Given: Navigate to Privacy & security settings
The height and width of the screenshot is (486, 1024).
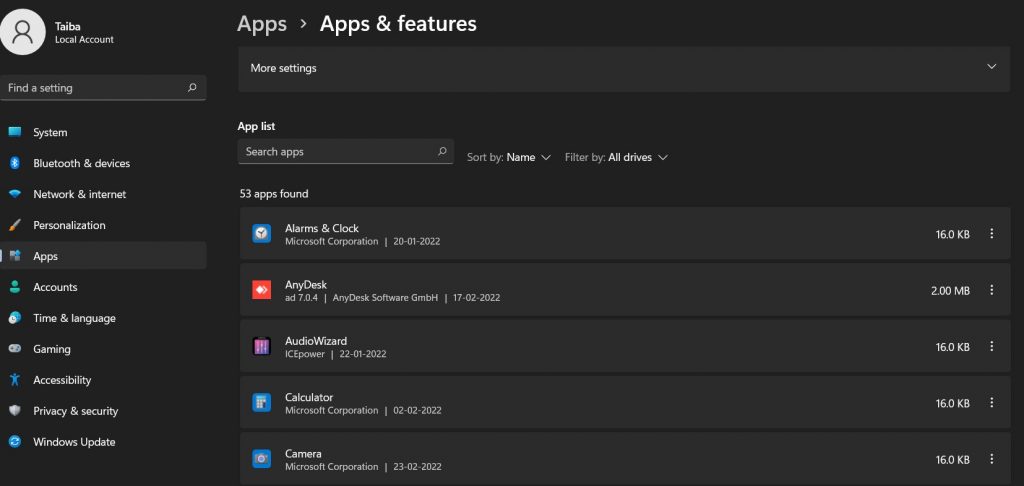Looking at the screenshot, I should pos(75,411).
